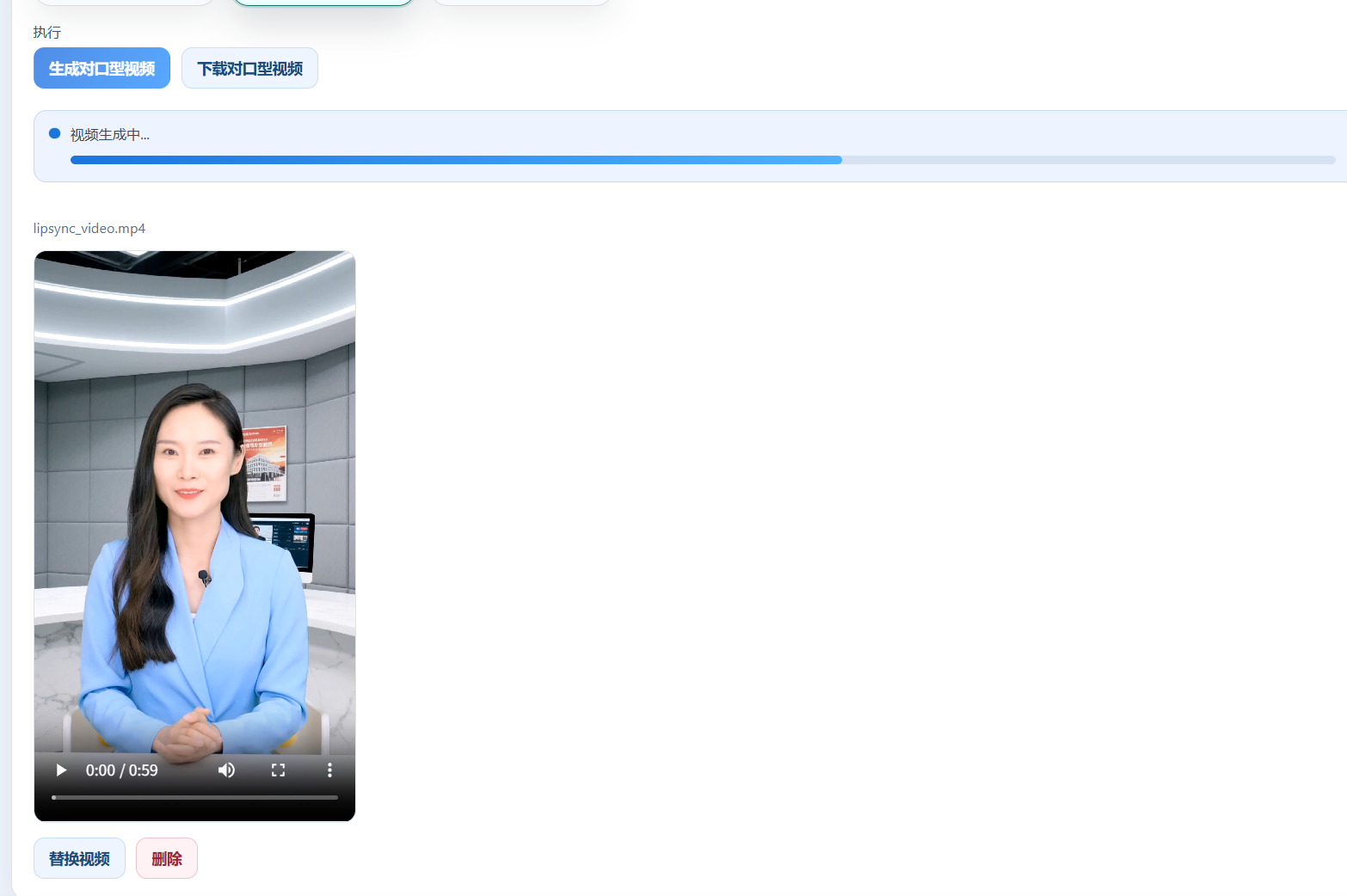Image resolution: width=1347 pixels, height=896 pixels.
Task: Click the 0:00 / 0:59 time display
Action: pos(121,770)
